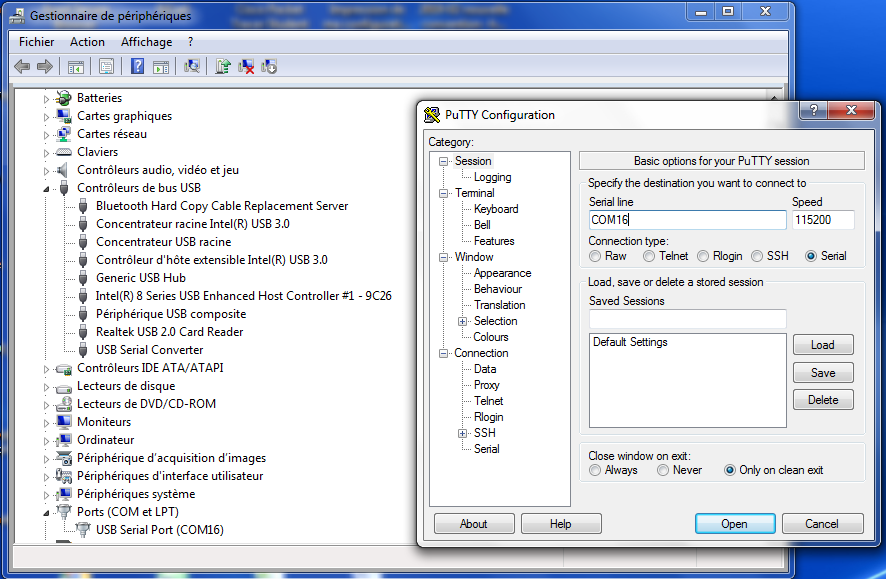Screen dimensions: 886x579
Task: Click the Disable device toolbar icon (down arrow)
Action: tap(269, 67)
